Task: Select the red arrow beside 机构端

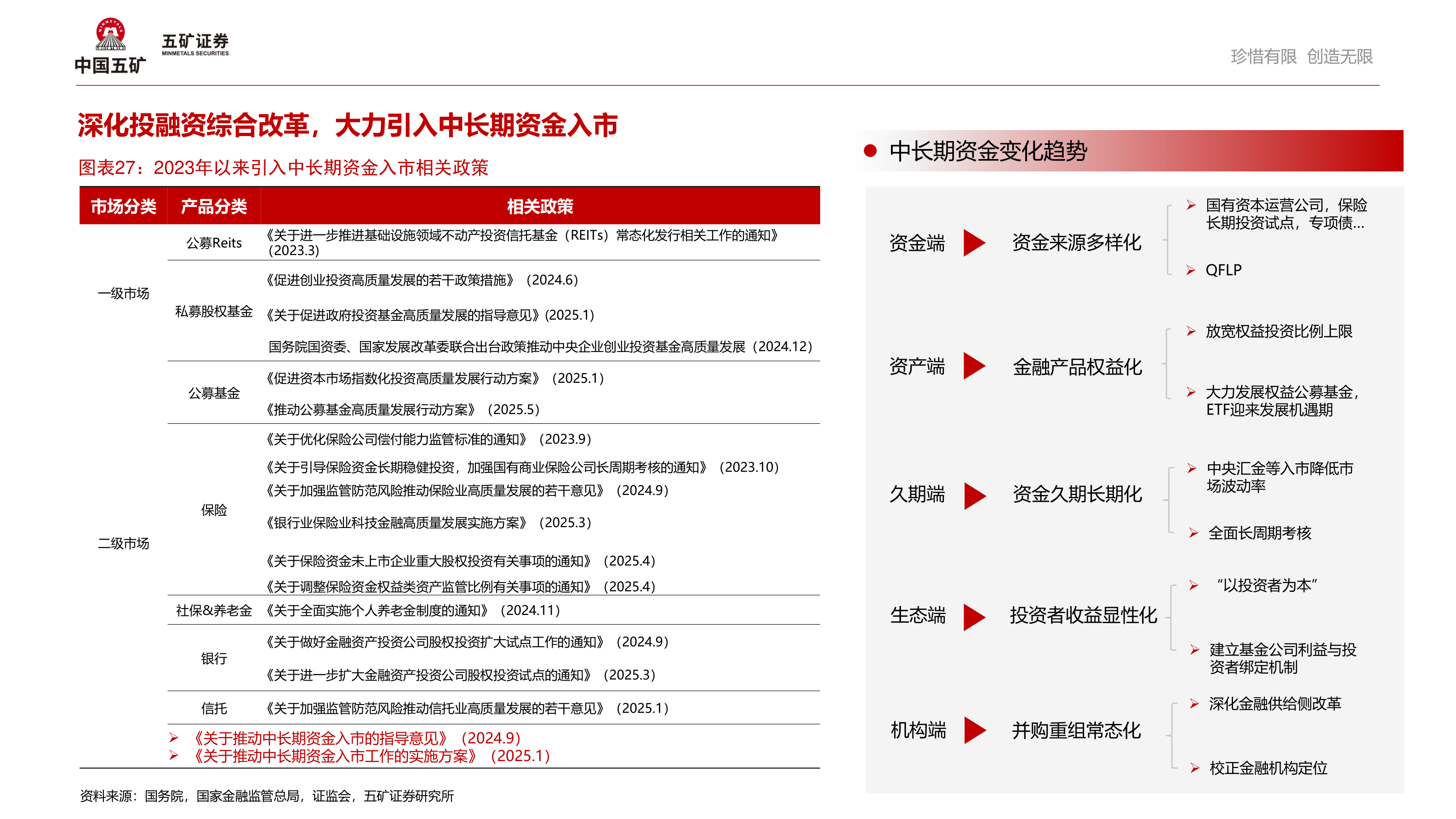Action: click(975, 730)
